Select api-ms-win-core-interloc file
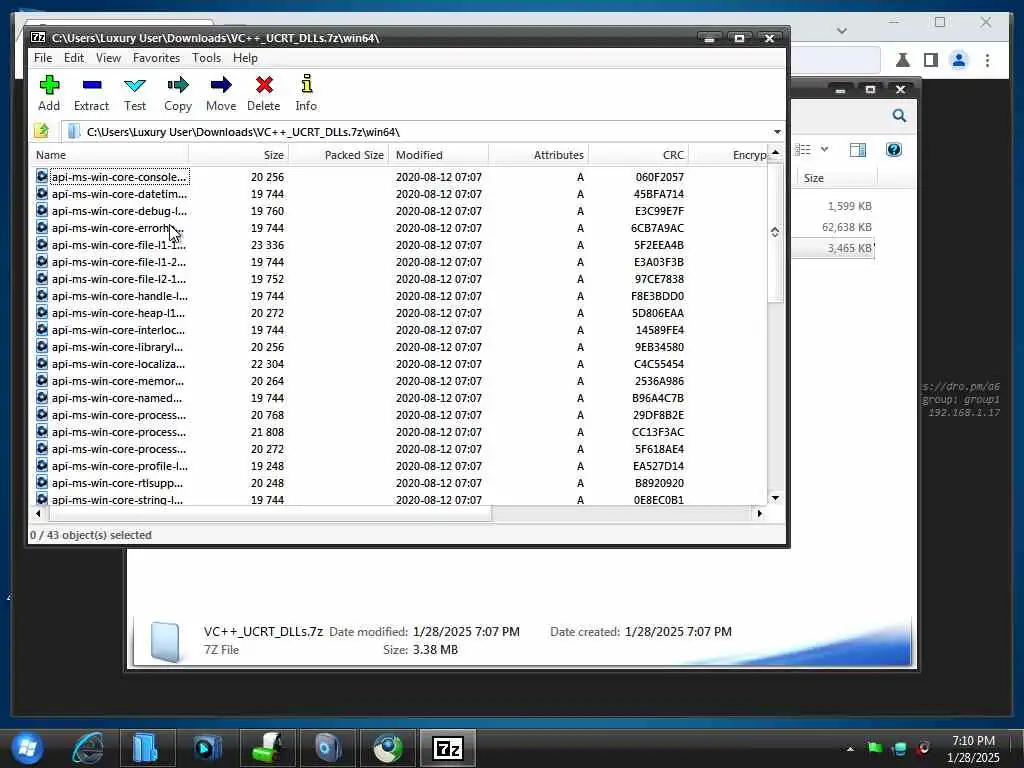Viewport: 1024px width, 768px height. (x=118, y=330)
